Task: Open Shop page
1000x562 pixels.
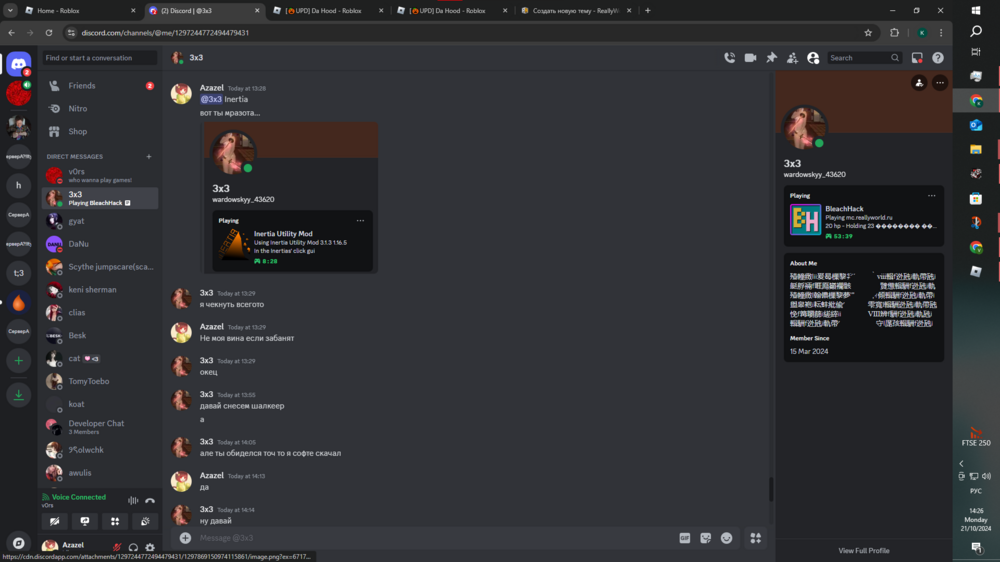Action: 100,131
